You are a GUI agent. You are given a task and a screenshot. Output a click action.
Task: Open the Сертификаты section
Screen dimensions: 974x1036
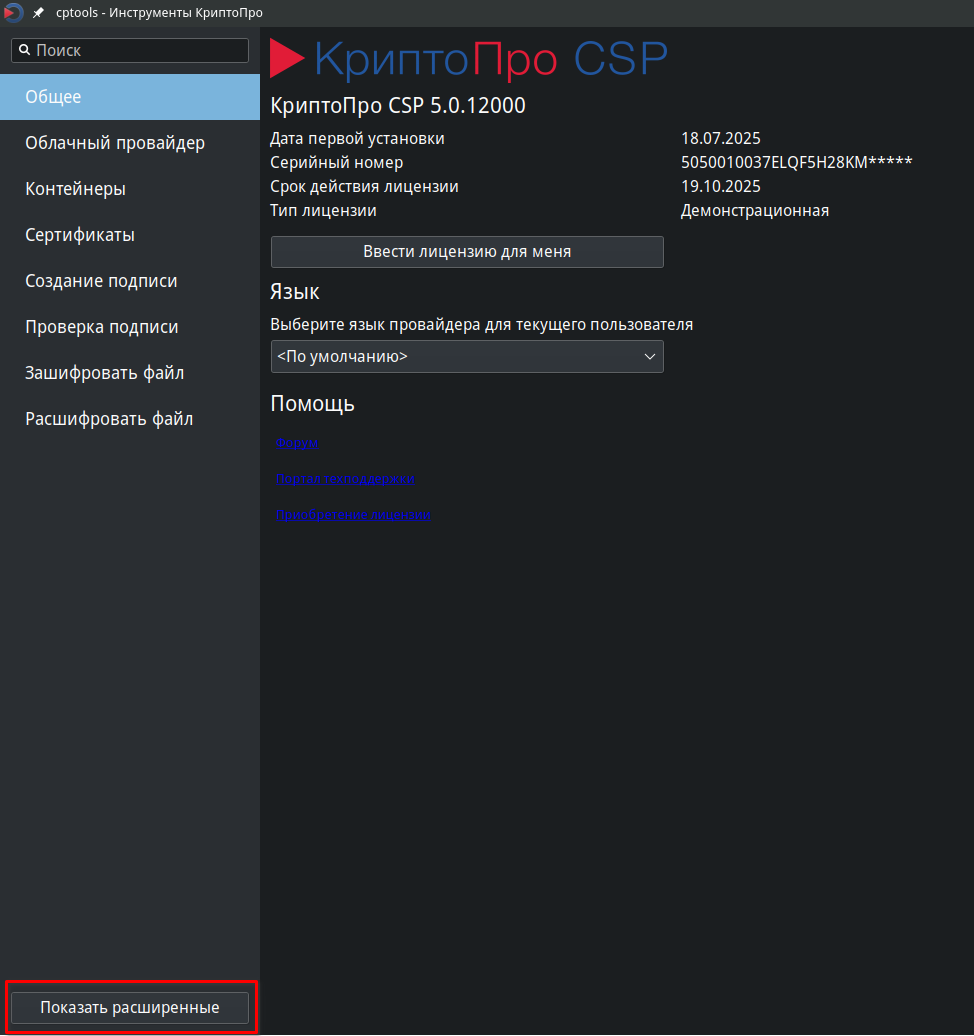tap(130, 235)
